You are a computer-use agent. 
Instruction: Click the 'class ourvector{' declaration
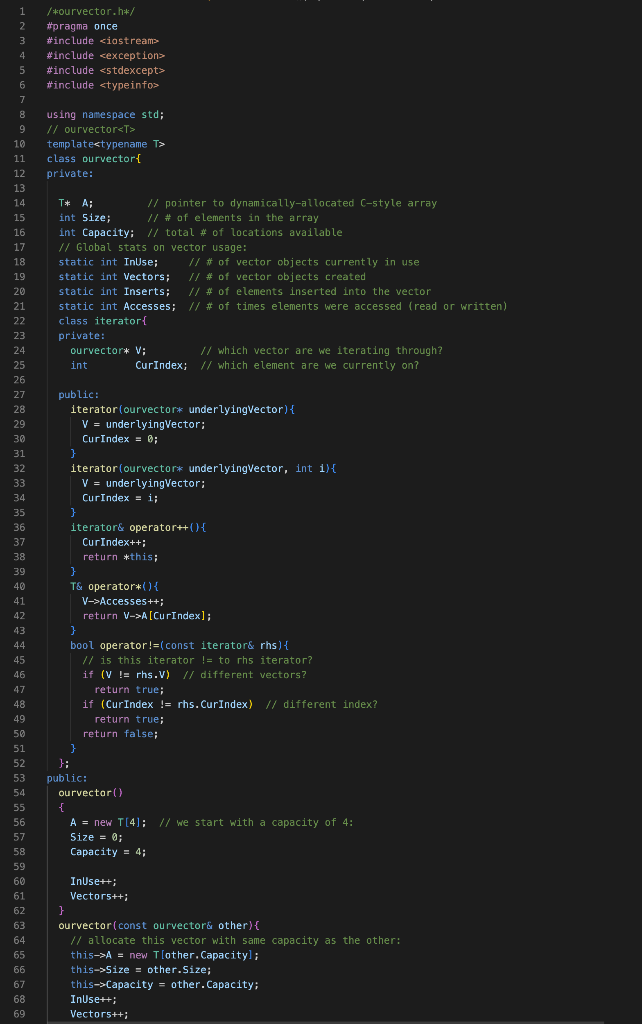(93, 159)
